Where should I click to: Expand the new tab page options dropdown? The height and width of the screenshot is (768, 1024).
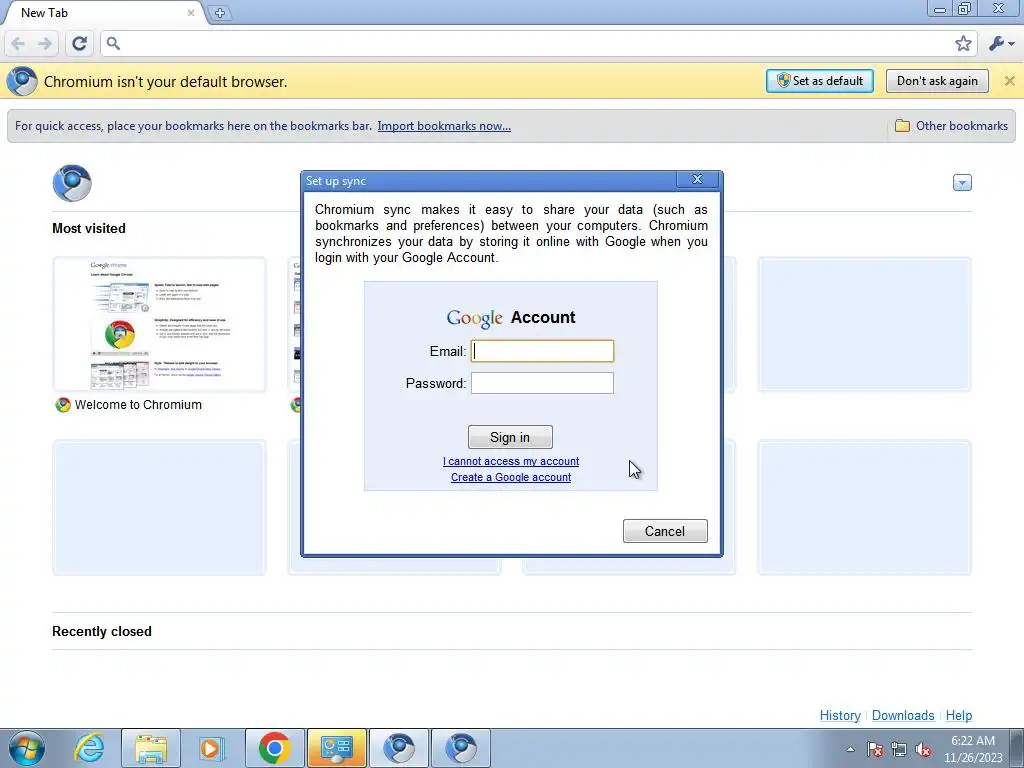962,183
